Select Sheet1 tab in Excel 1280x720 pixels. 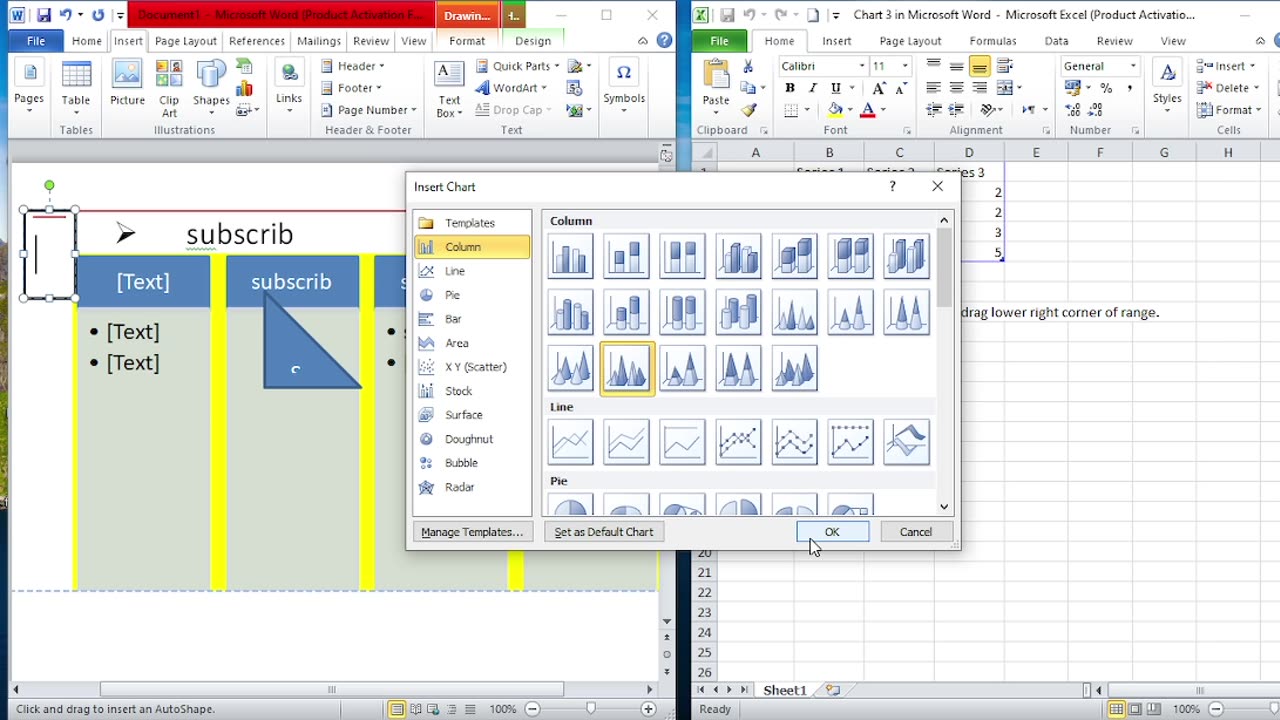click(x=785, y=690)
